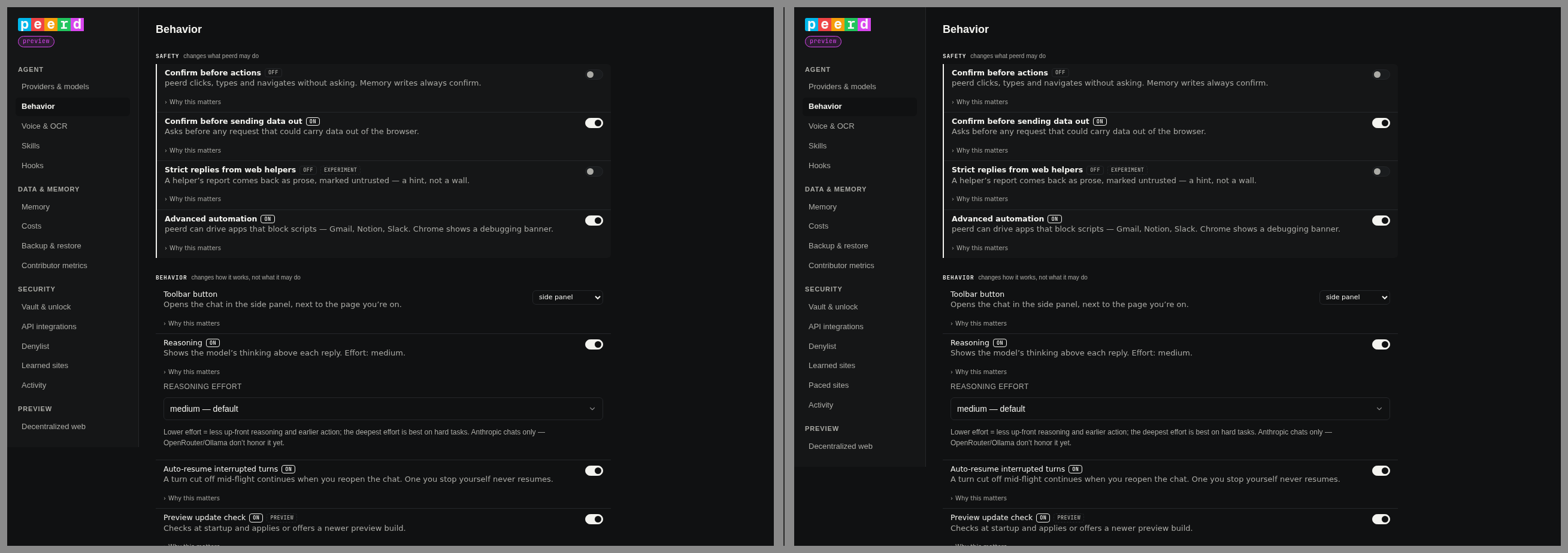Click the preview badge in the right pane
The image size is (1568, 553).
(x=823, y=41)
